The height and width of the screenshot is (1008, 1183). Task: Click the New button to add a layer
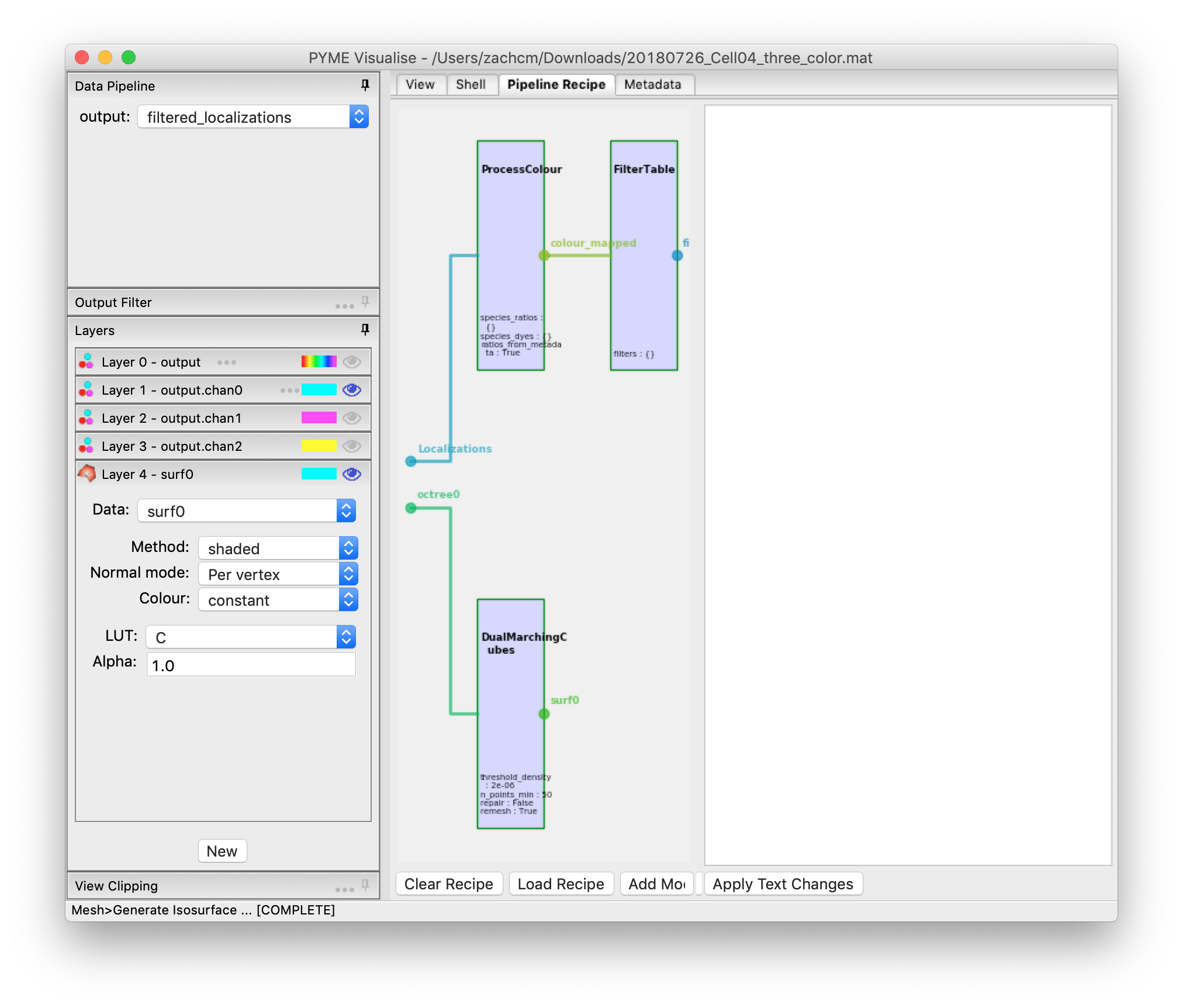(222, 851)
